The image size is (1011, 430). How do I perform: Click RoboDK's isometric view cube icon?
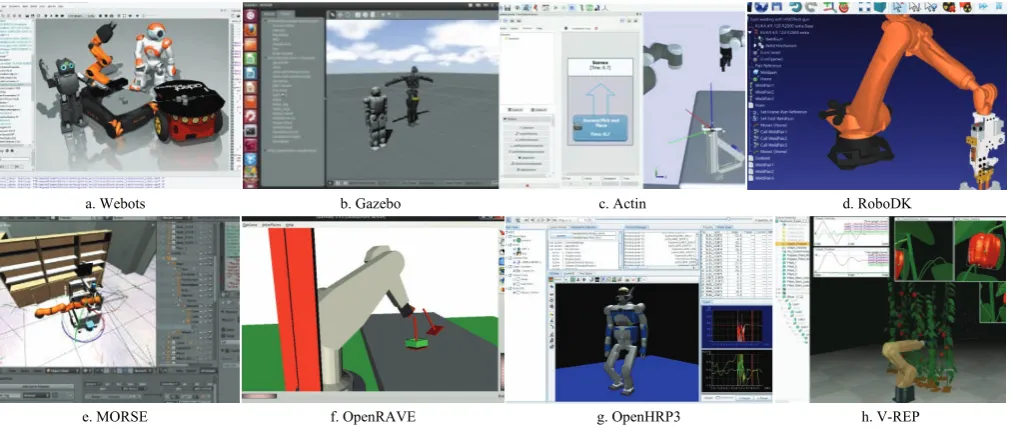pos(880,6)
